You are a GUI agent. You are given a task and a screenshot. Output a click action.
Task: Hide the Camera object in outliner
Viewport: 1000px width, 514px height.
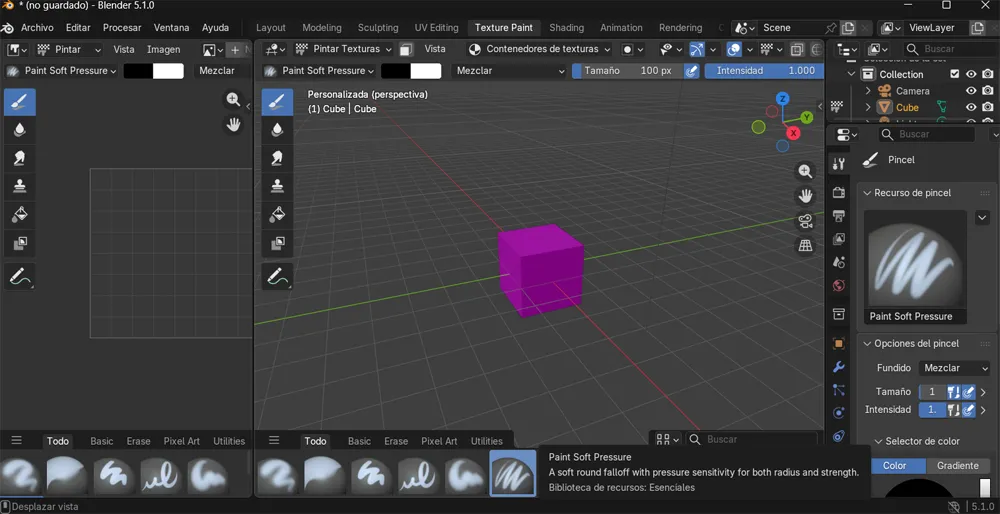[x=971, y=91]
